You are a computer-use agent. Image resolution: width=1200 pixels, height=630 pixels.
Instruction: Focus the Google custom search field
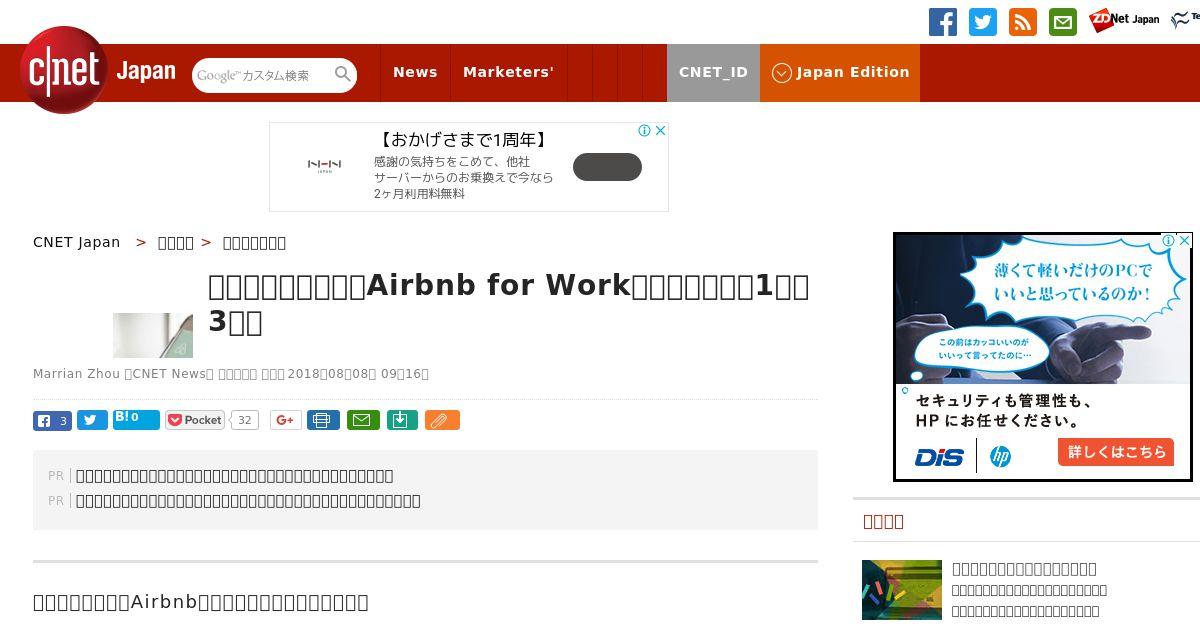pos(262,75)
